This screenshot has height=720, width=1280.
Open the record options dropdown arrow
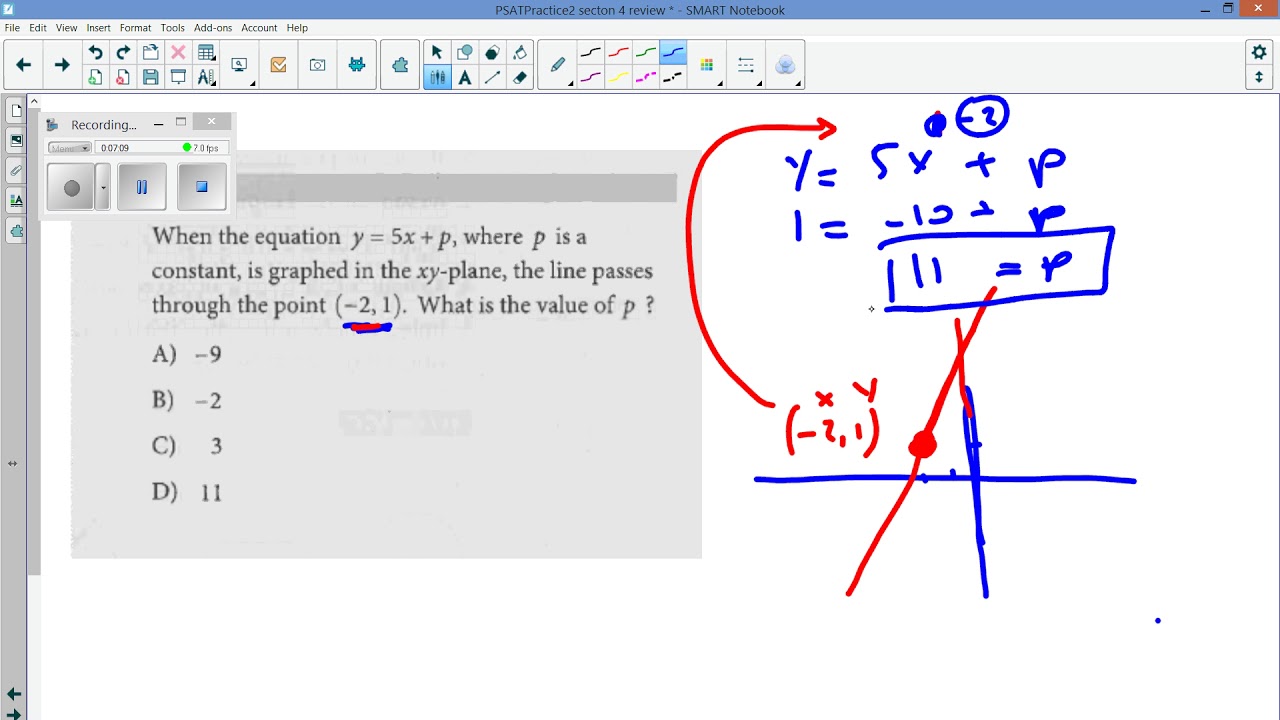[103, 187]
